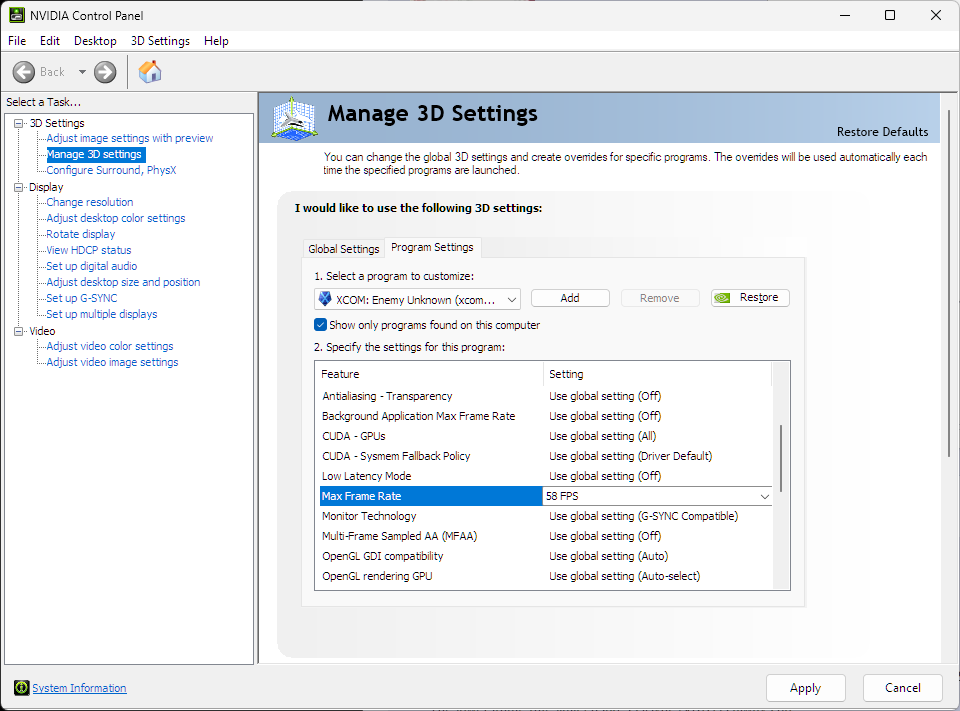Click the Apply button
The height and width of the screenshot is (711, 960).
coord(806,688)
